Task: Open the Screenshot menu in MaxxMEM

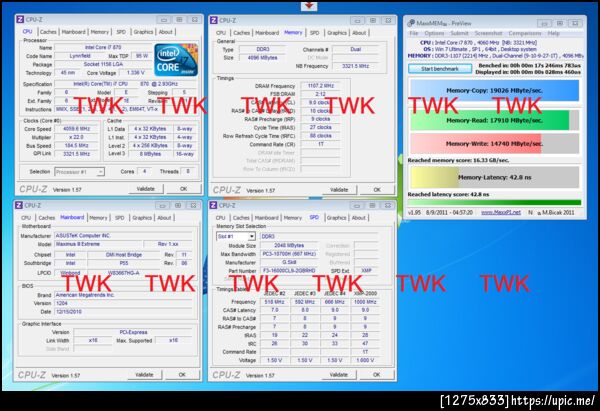Action: [x=488, y=33]
